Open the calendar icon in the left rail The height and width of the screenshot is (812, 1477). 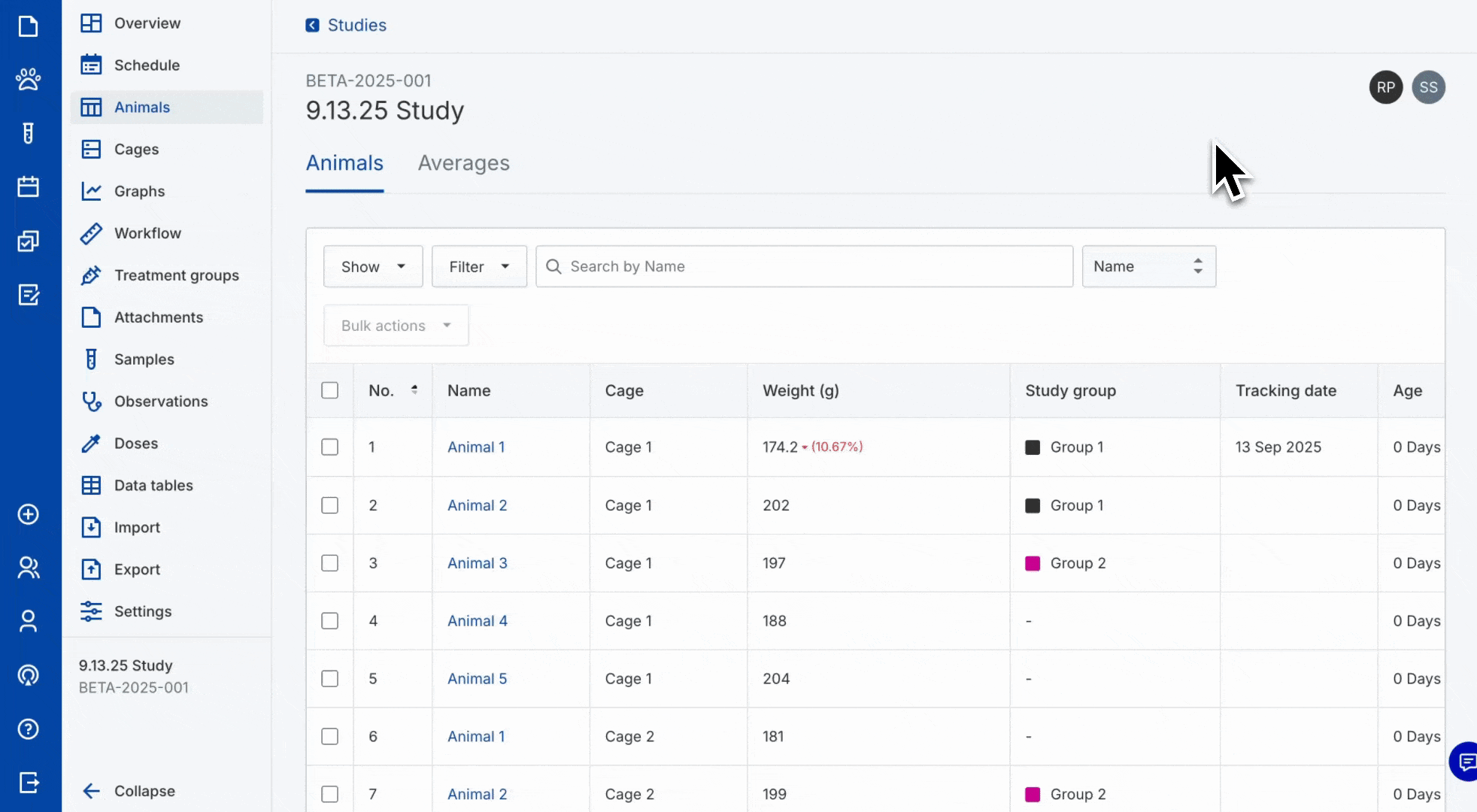pyautogui.click(x=29, y=186)
